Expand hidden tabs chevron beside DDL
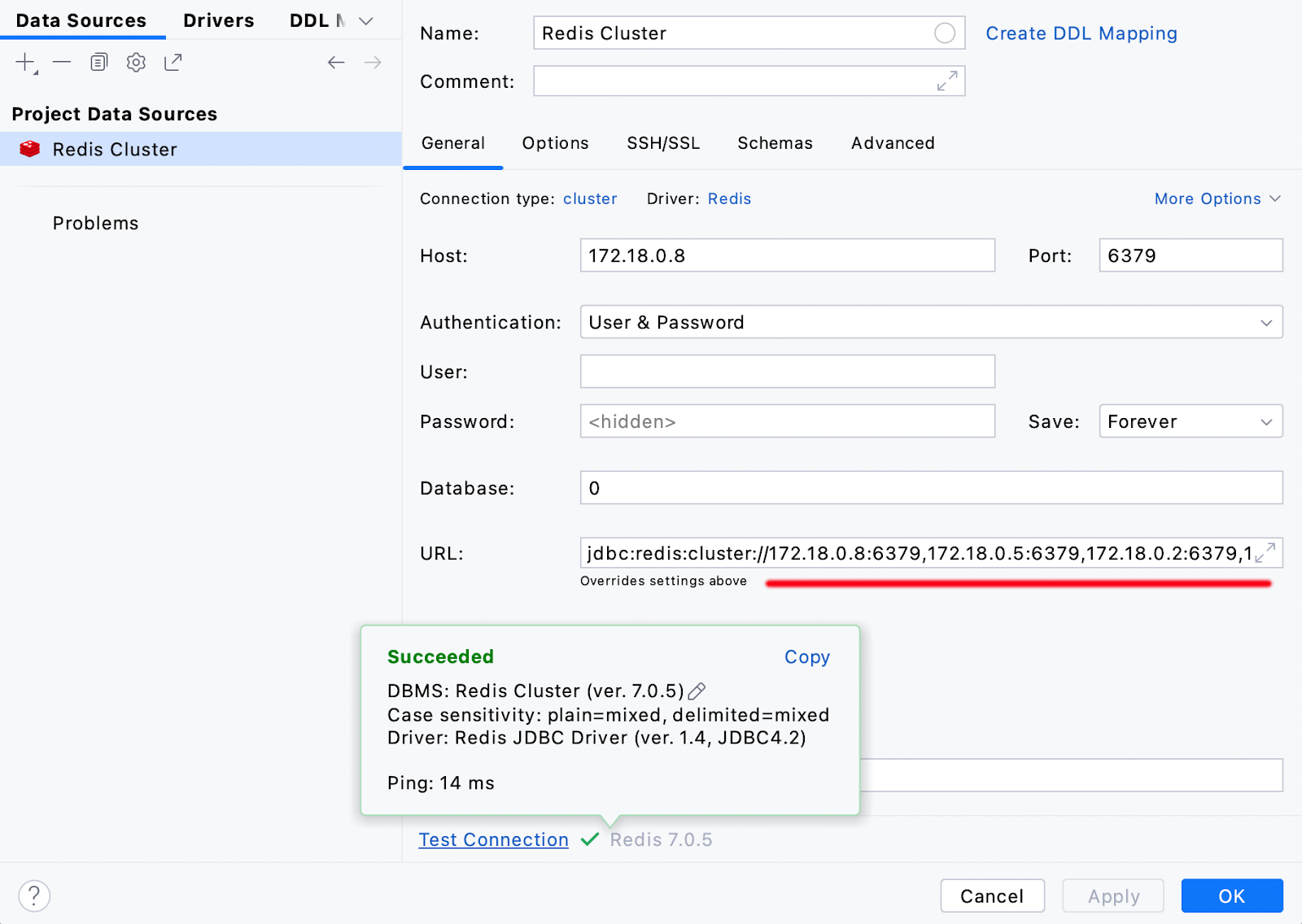The width and height of the screenshot is (1302, 924). click(x=366, y=21)
